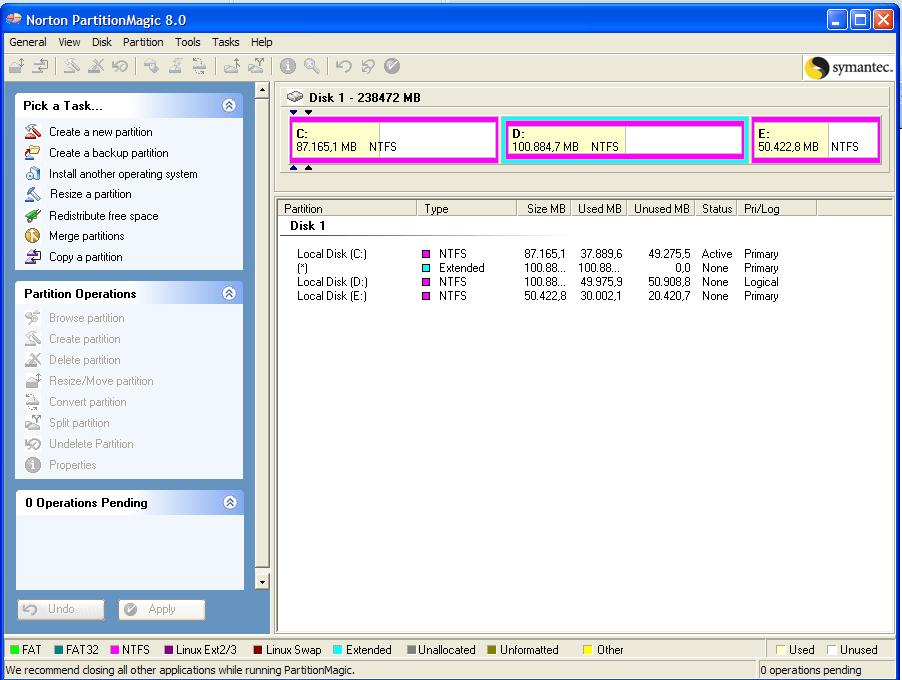Click the Disk 1 hard drive icon
902x680 pixels.
(x=295, y=97)
